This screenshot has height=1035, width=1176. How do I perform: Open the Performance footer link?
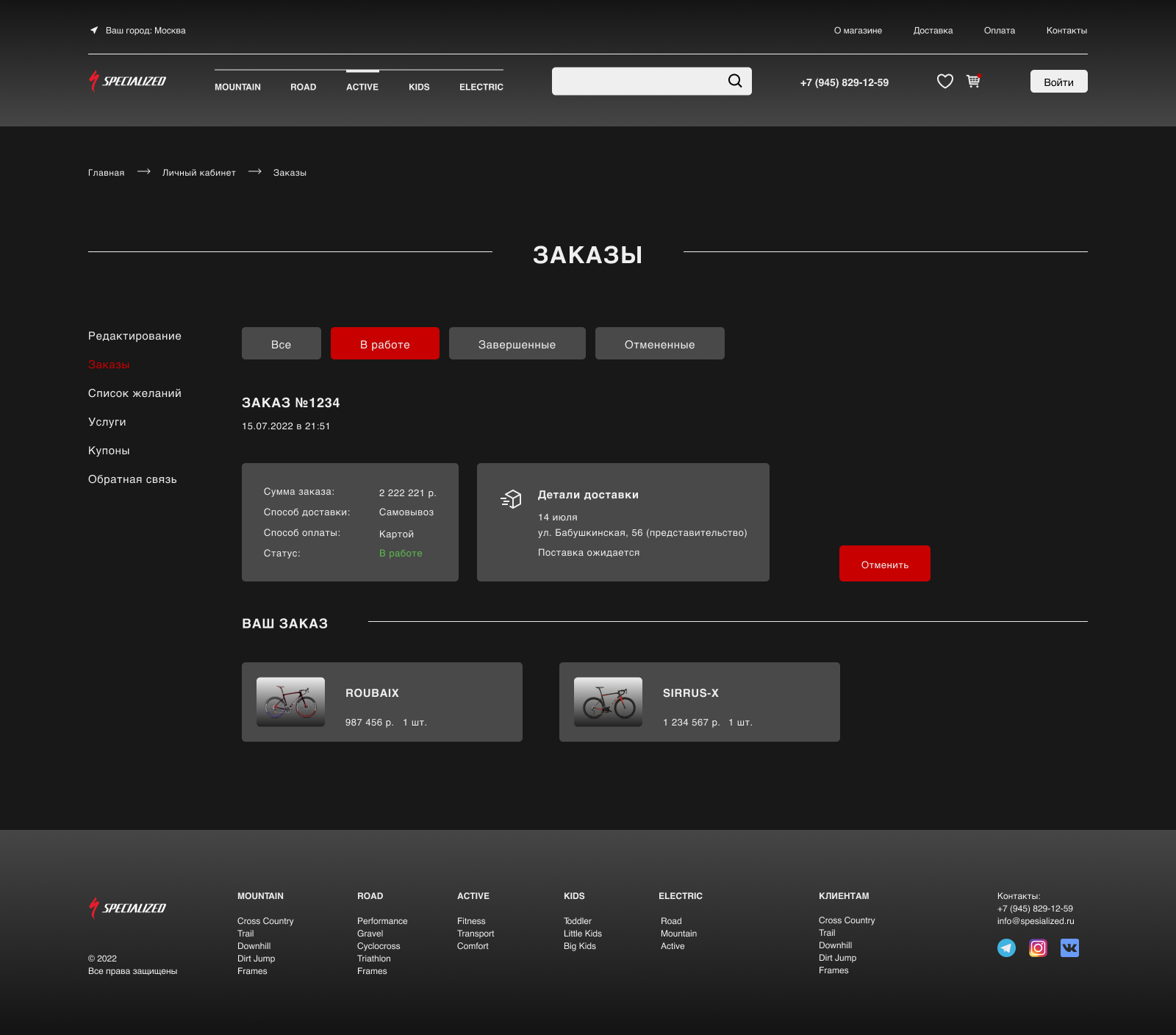pyautogui.click(x=382, y=921)
